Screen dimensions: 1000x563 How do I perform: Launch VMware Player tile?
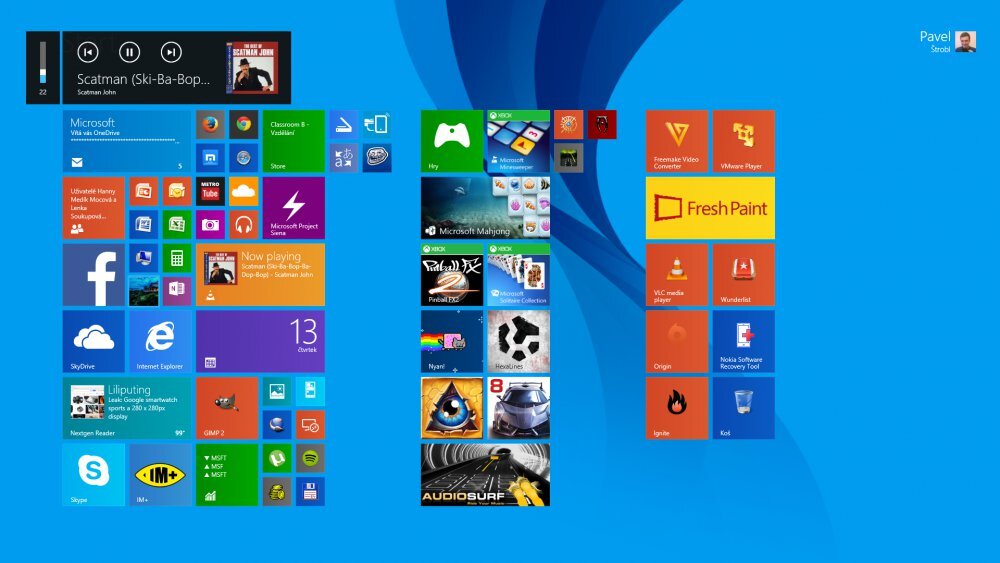[x=744, y=141]
